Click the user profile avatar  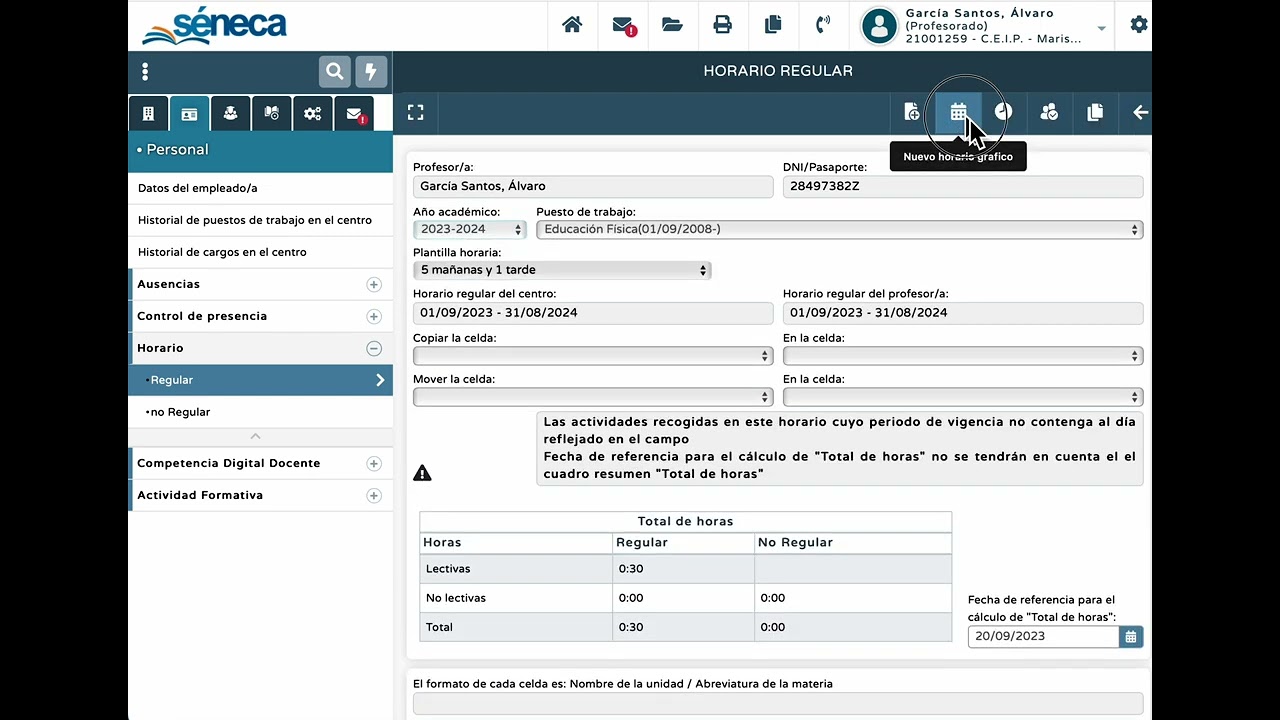coord(879,26)
